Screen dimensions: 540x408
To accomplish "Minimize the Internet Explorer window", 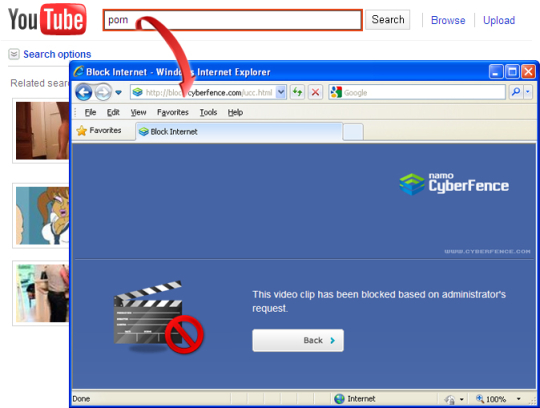I will tap(496, 72).
